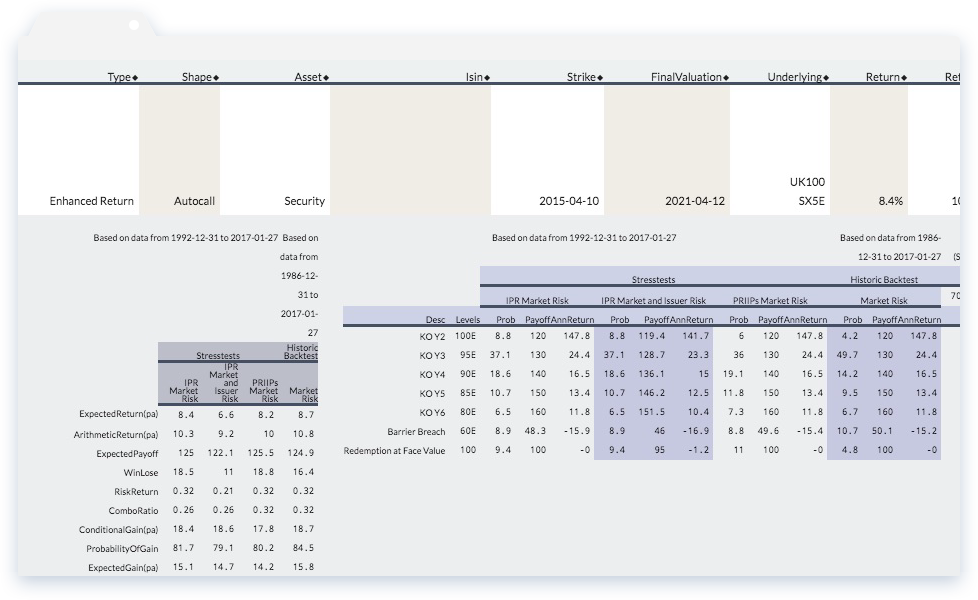
Task: Select the ExpectedGain(pa) row label
Action: [123, 568]
